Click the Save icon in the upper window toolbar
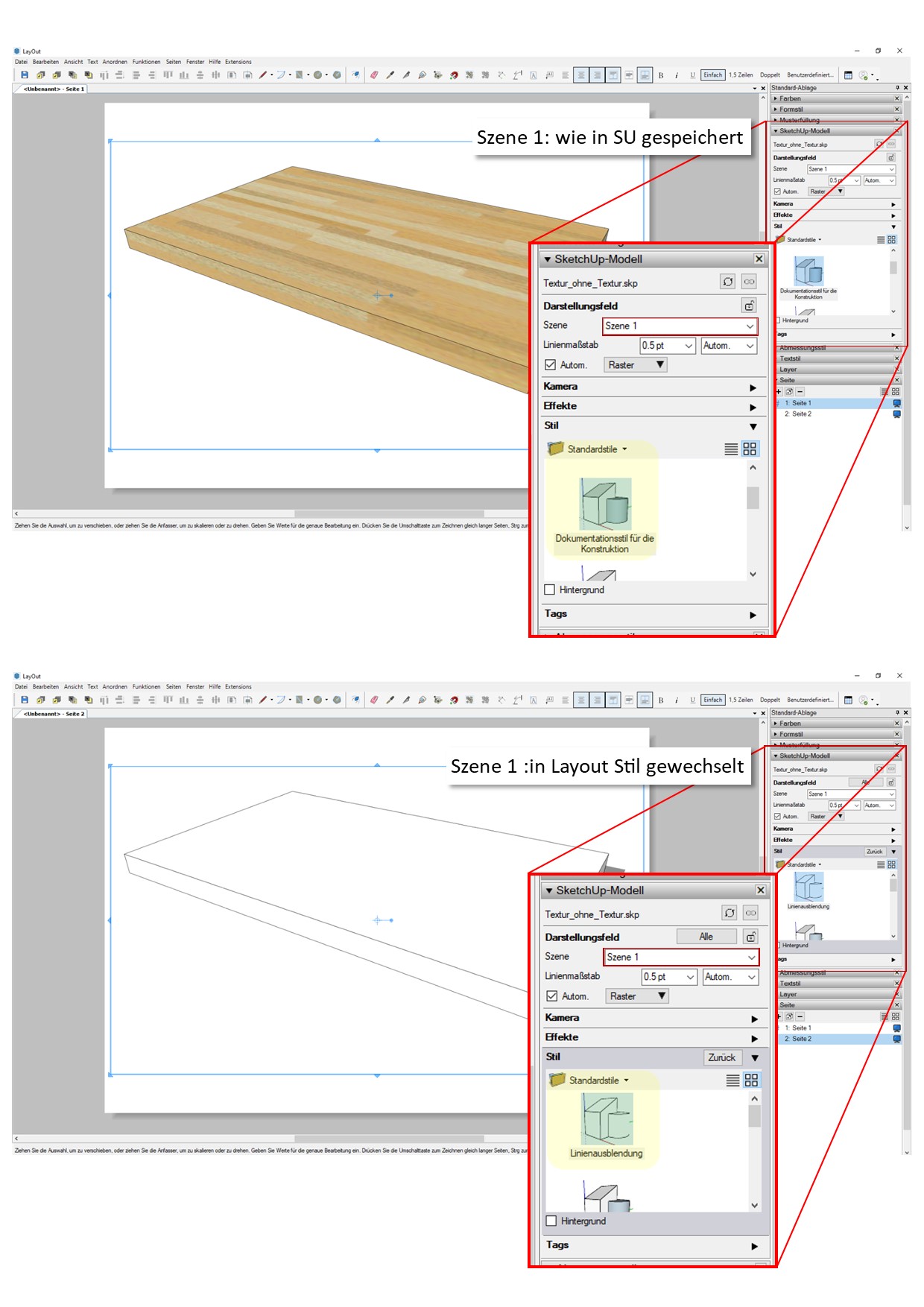 [x=25, y=75]
